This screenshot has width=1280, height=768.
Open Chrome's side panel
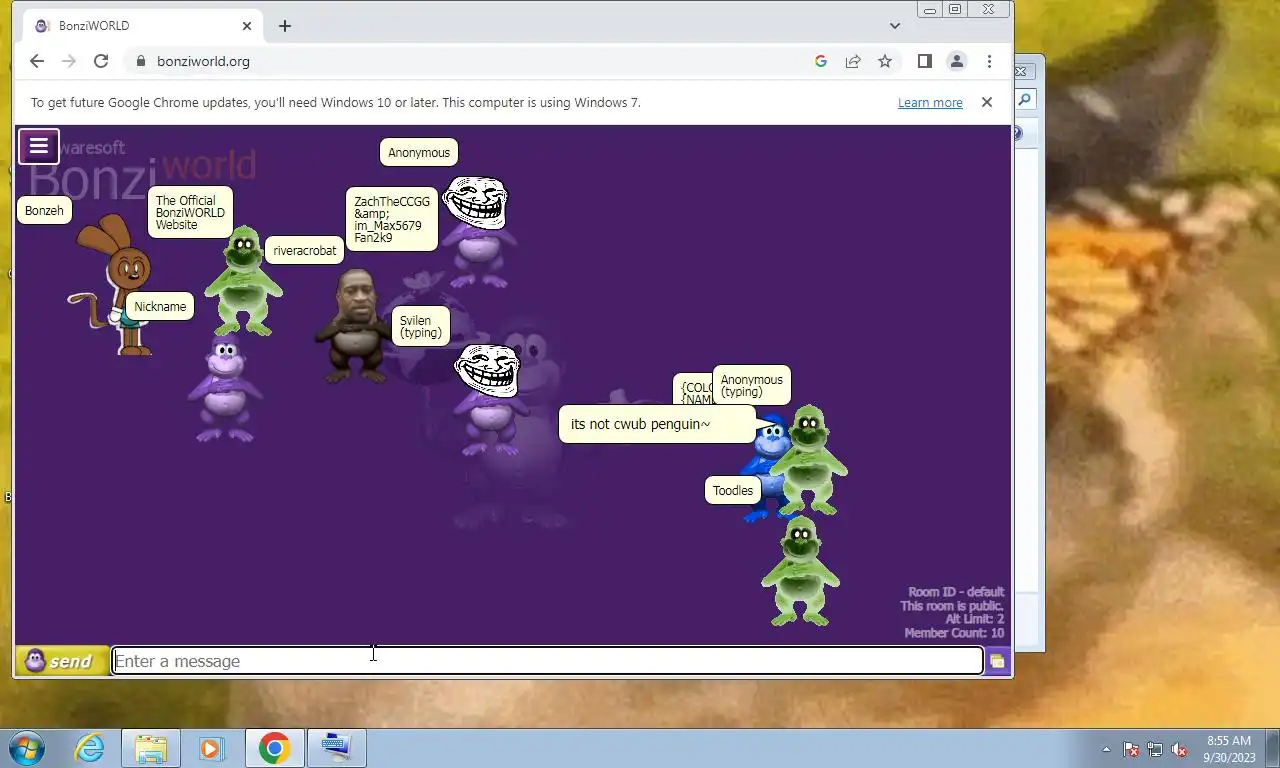click(925, 61)
